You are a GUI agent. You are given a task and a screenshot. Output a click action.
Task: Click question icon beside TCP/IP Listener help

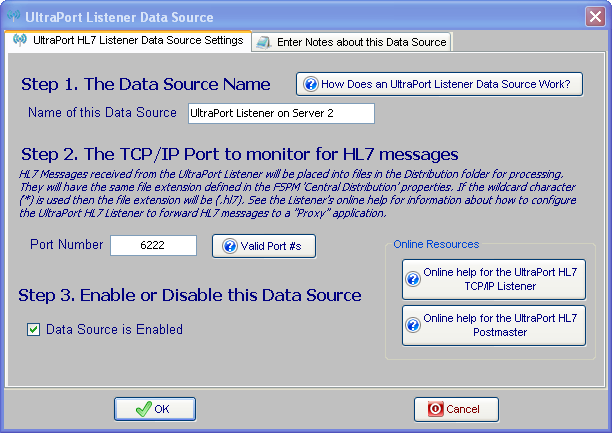pos(413,279)
